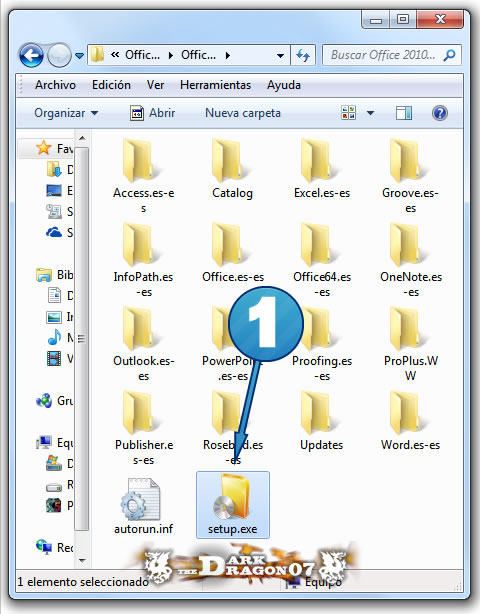Select Libraries in navigation pane
Image resolution: width=480 pixels, height=614 pixels.
coord(54,274)
